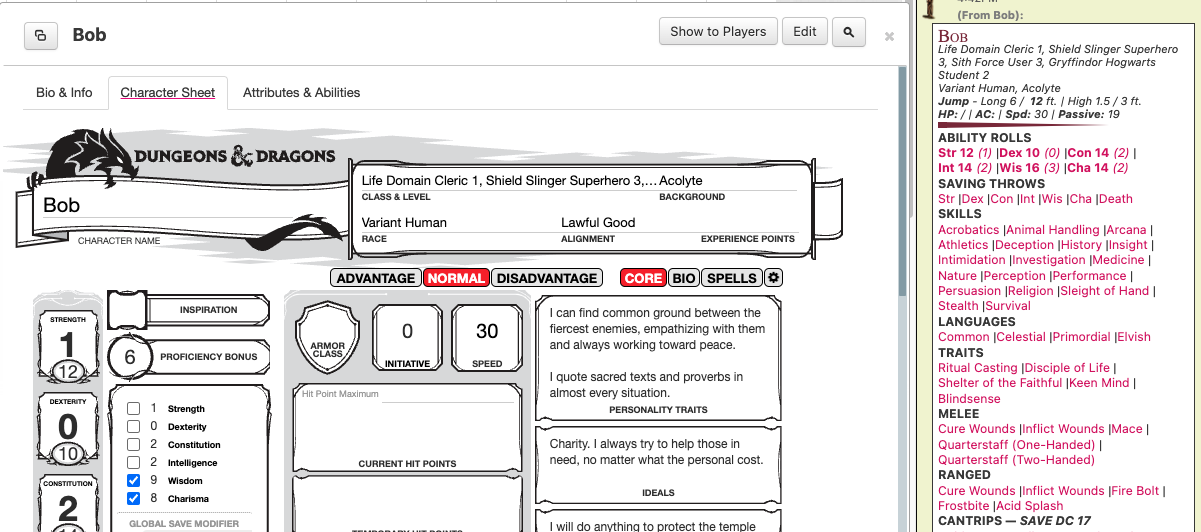Click the Edit button
Image resolution: width=1201 pixels, height=532 pixels.
(805, 32)
